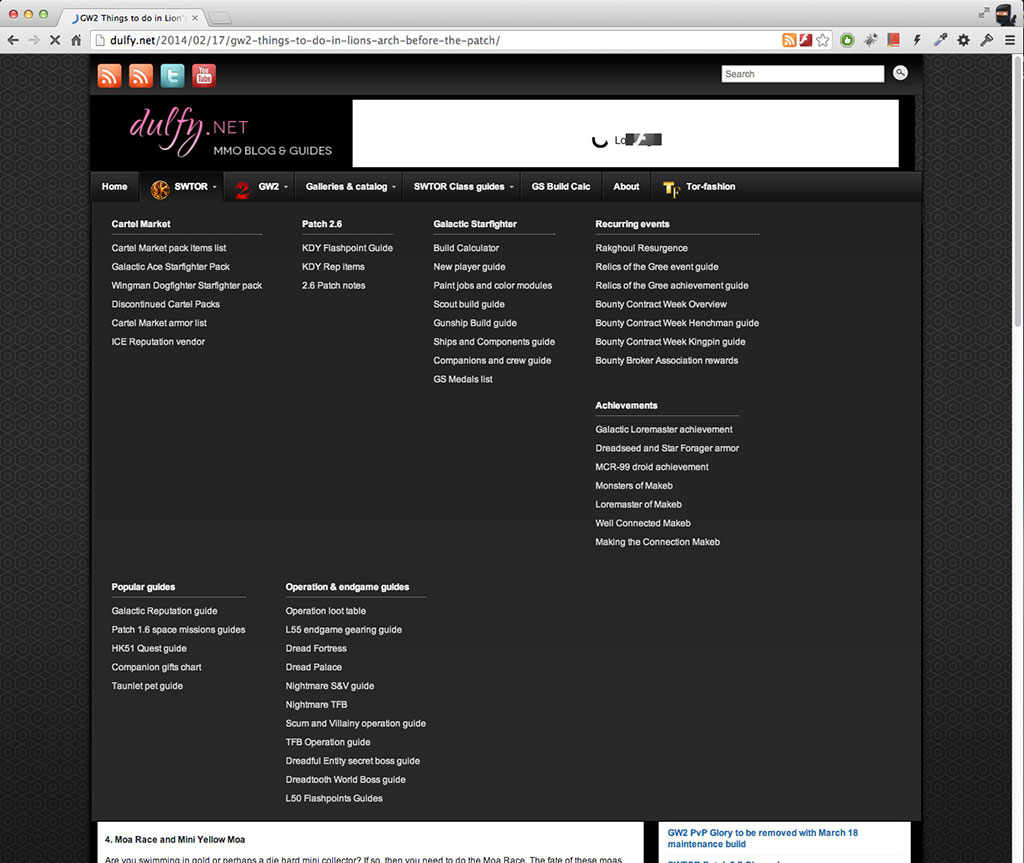Open the 2.6 Patch notes link

coord(333,285)
